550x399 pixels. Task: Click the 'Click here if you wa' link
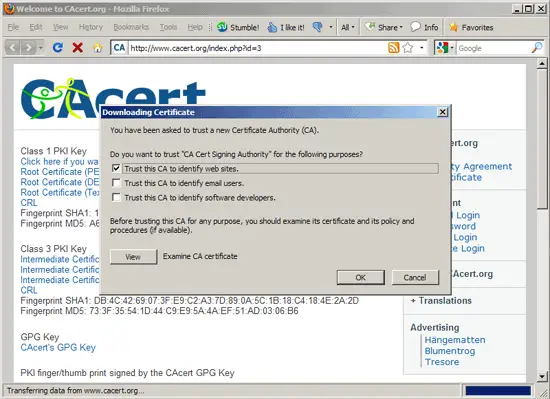point(59,161)
